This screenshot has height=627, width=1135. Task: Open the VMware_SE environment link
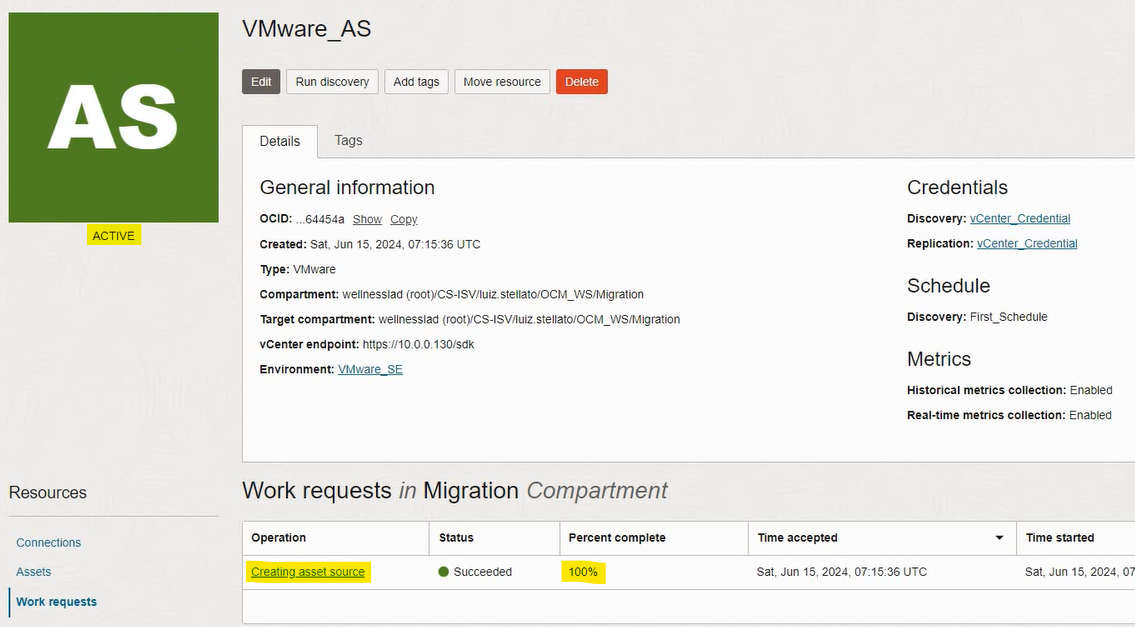click(x=370, y=369)
